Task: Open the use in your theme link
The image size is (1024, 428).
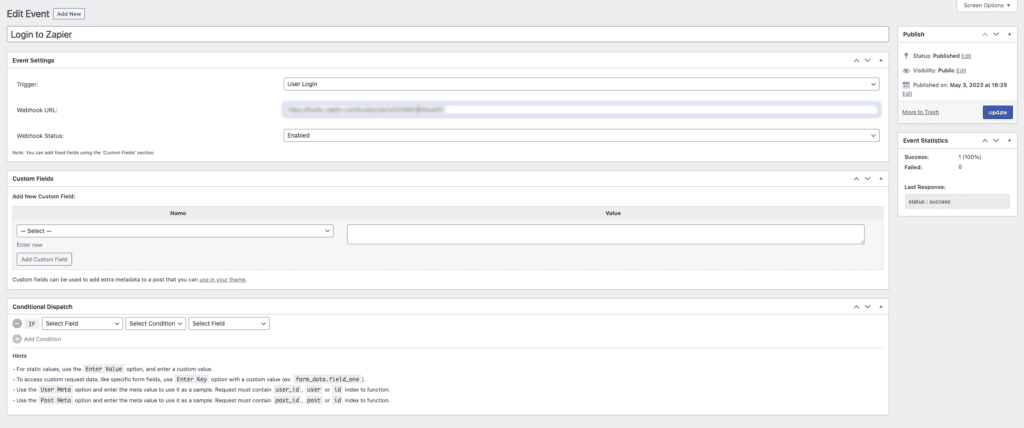Action: pyautogui.click(x=223, y=280)
